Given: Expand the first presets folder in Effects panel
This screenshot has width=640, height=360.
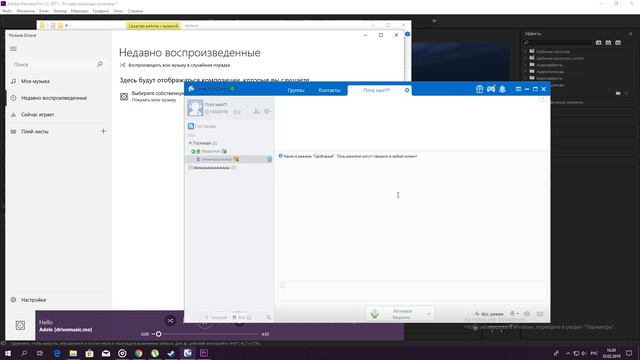Looking at the screenshot, I should (526, 51).
